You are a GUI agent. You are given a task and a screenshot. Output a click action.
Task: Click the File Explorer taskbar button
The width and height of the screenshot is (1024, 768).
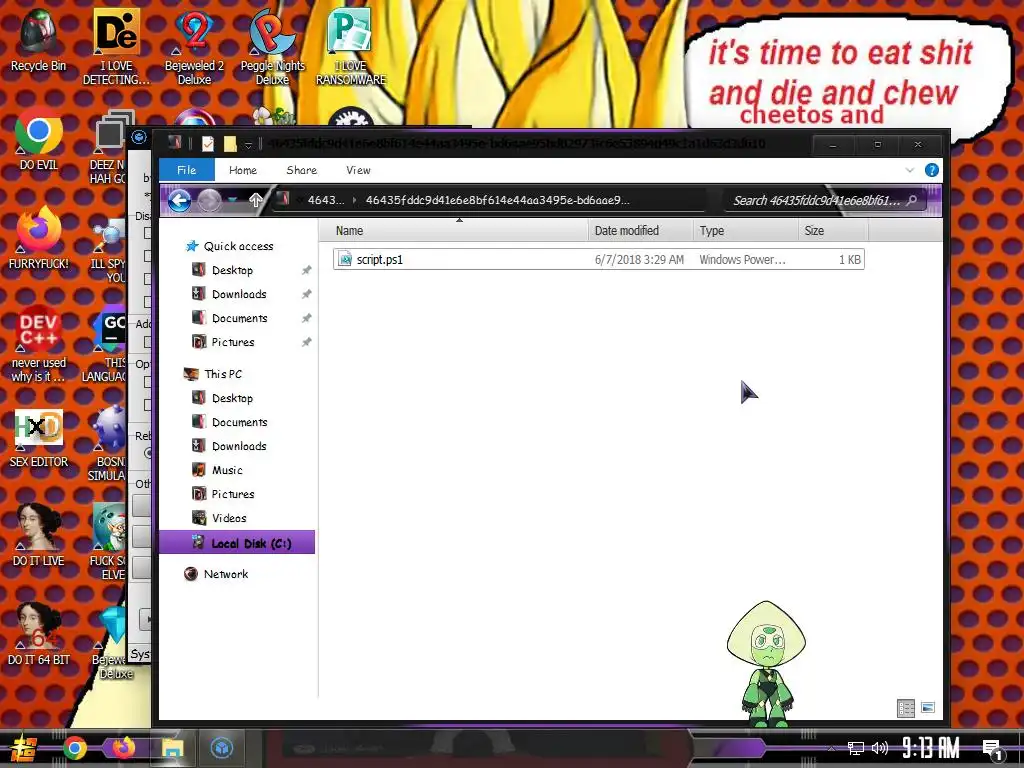tap(173, 747)
